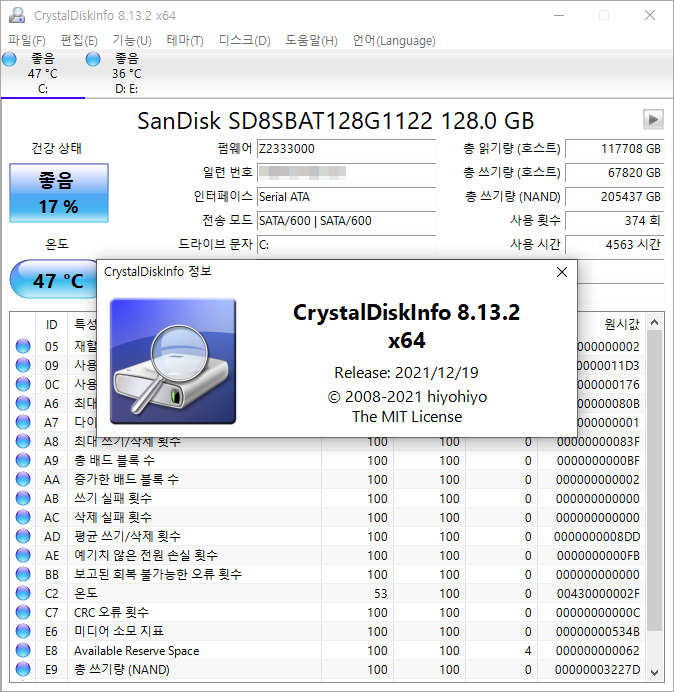The image size is (674, 692).
Task: Click status orb of attribute AA
Action: coord(23,479)
